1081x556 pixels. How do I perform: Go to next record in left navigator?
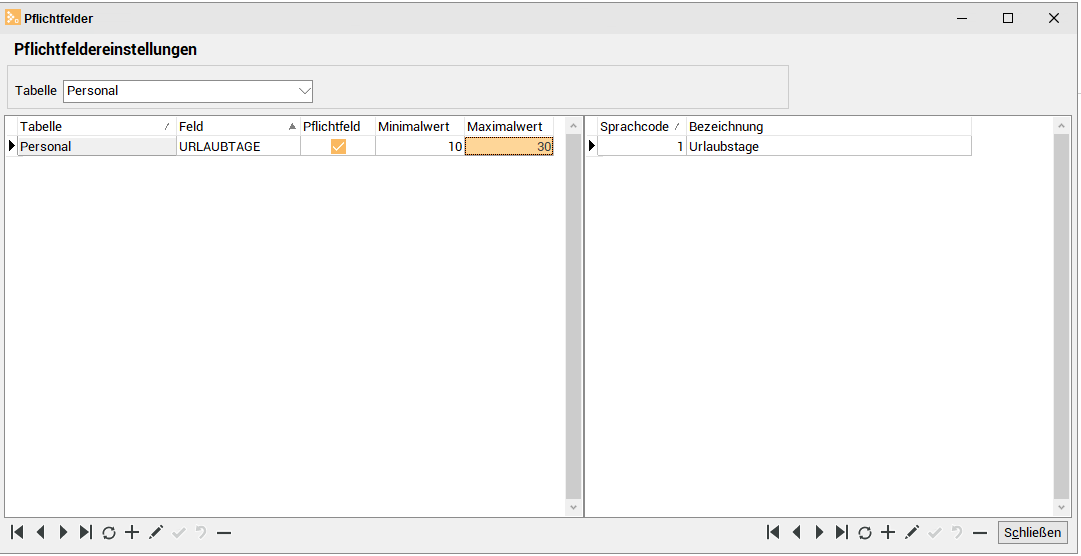(x=63, y=533)
